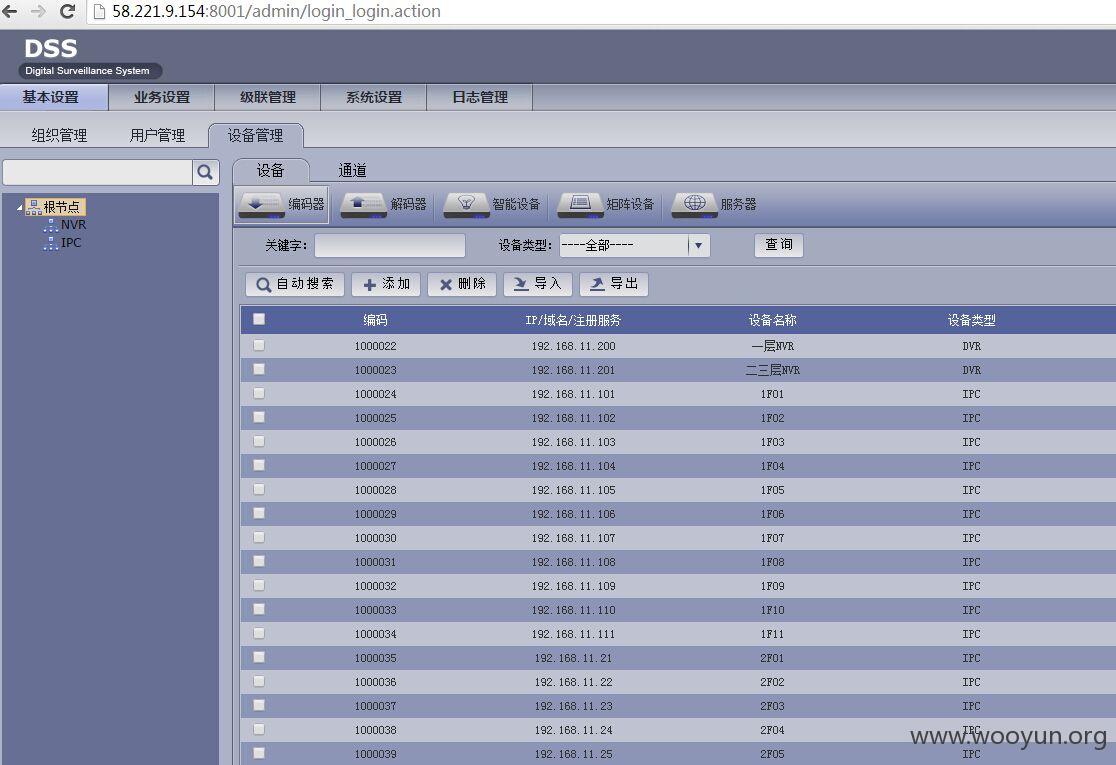Click IP cell 192.168.11.111

573,633
